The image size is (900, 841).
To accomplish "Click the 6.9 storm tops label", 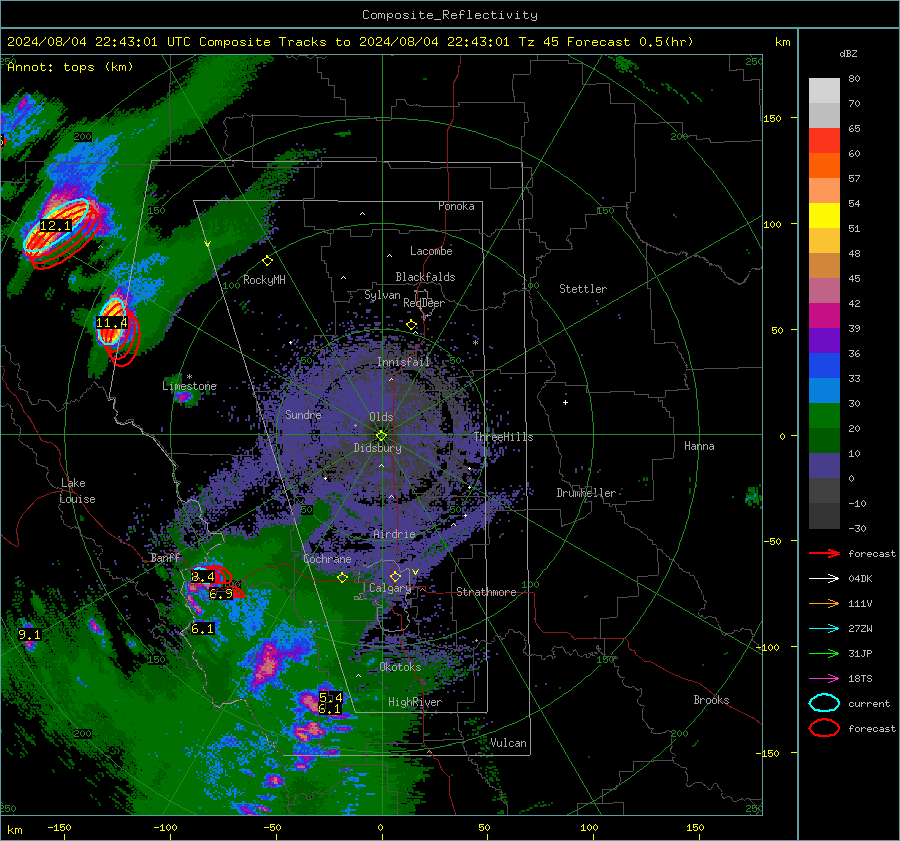I will [x=221, y=594].
